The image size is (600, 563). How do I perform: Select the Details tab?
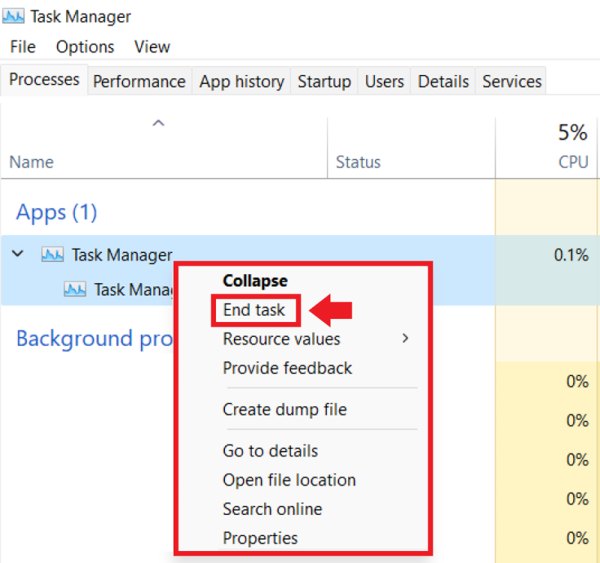click(x=443, y=82)
